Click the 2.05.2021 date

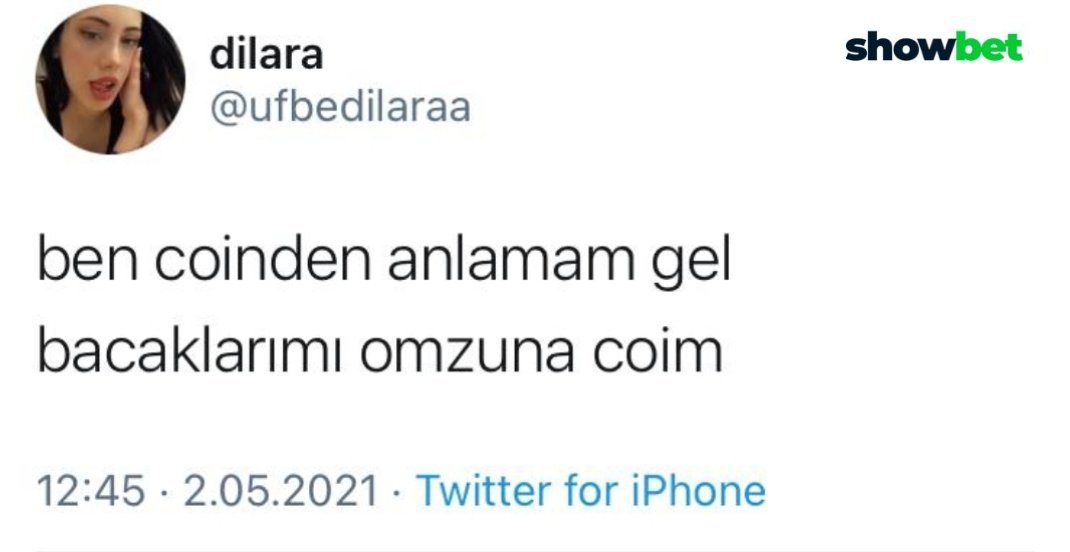click(280, 491)
